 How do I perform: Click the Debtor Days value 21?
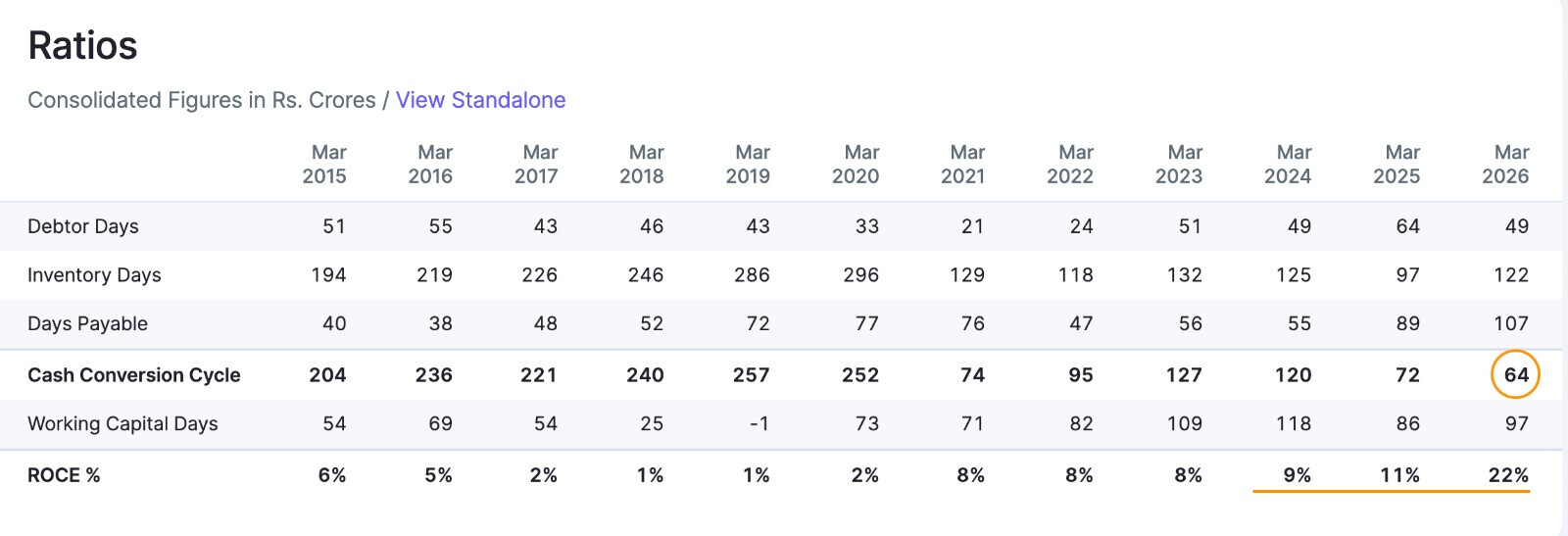point(972,226)
